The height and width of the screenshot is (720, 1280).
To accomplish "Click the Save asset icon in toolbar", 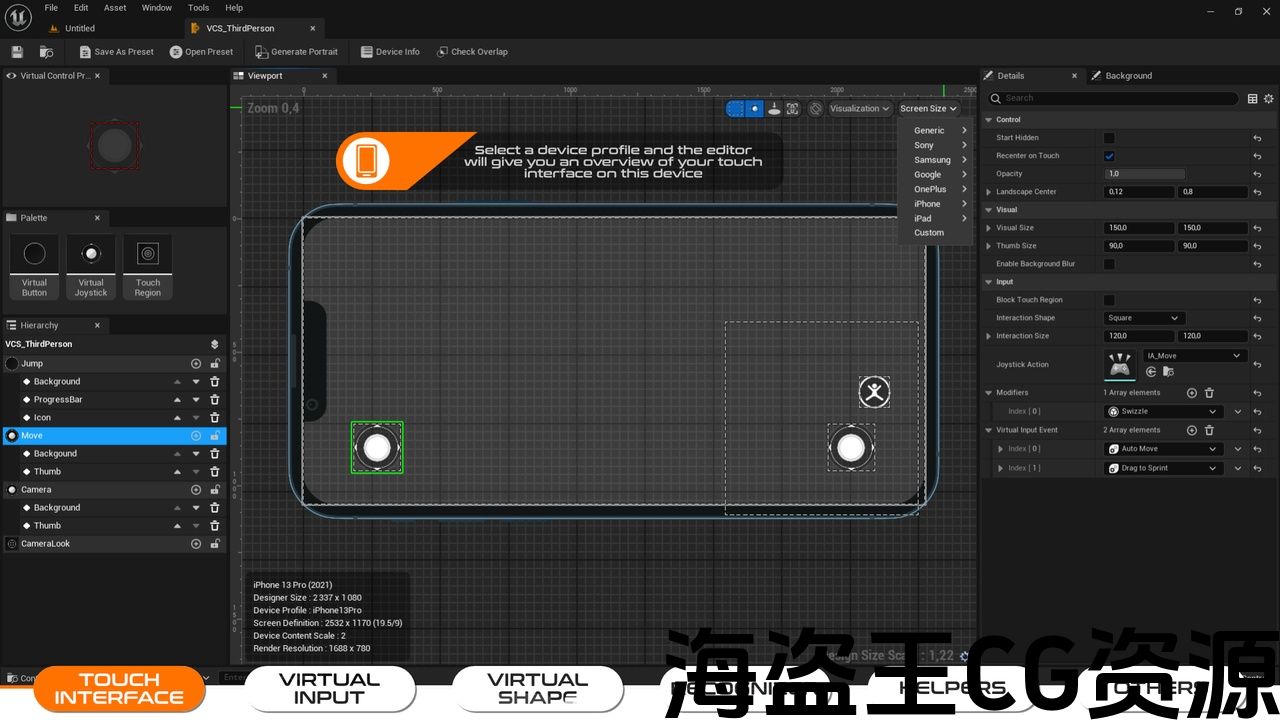I will [17, 52].
